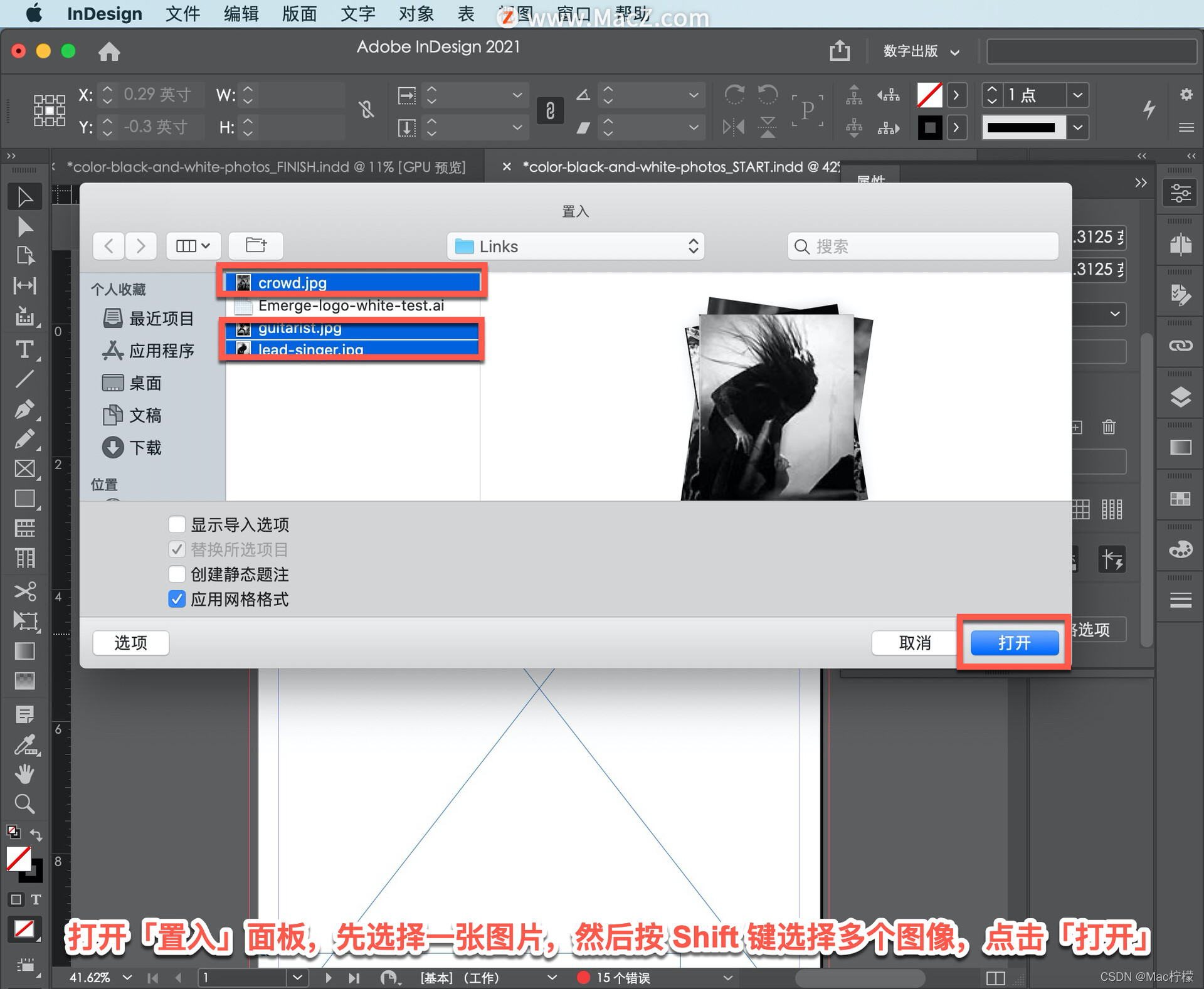The height and width of the screenshot is (989, 1204).
Task: Select the Gradient Swatch tool
Action: pos(25,651)
